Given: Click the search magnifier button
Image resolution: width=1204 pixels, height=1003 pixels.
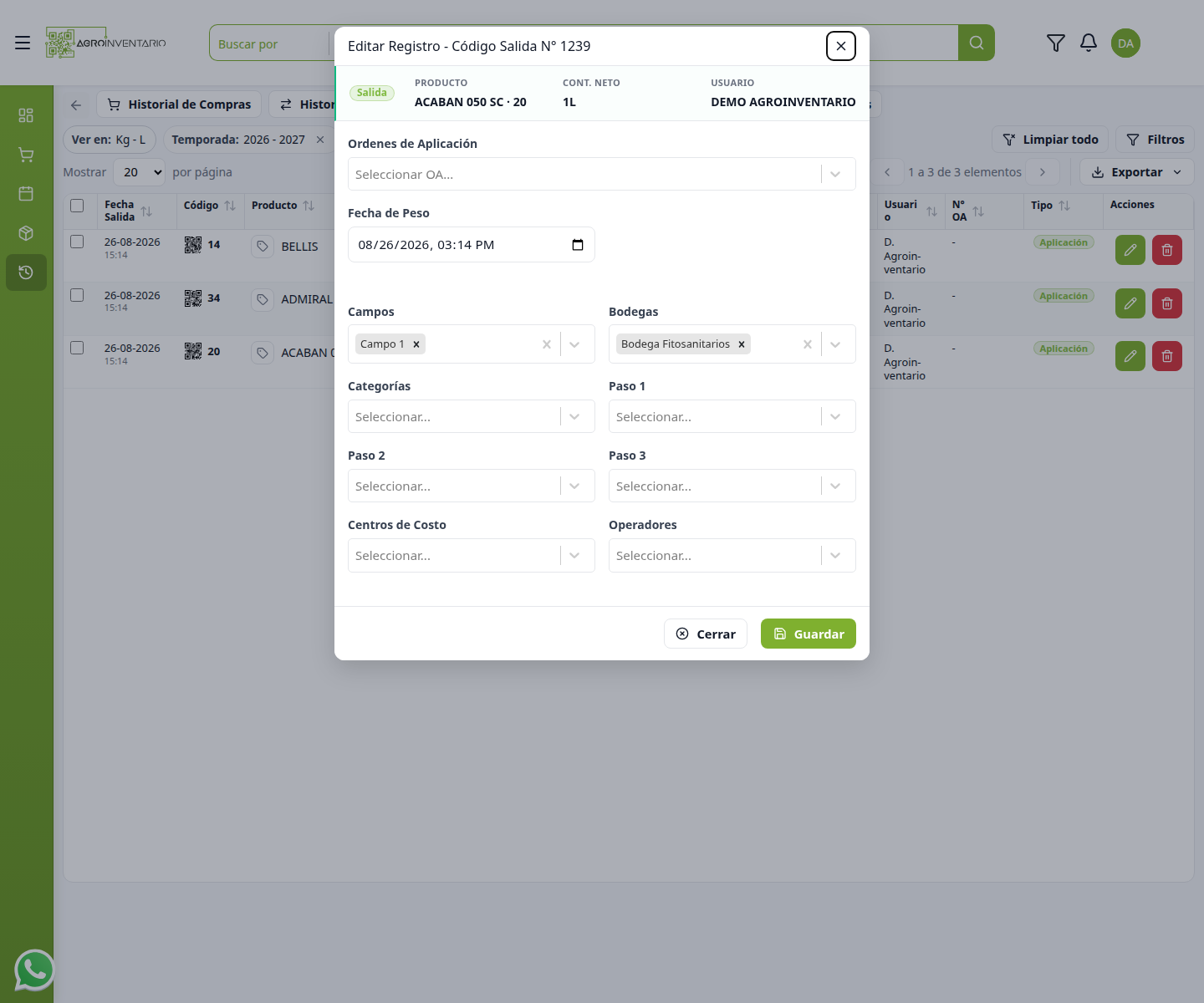Looking at the screenshot, I should click(x=977, y=43).
